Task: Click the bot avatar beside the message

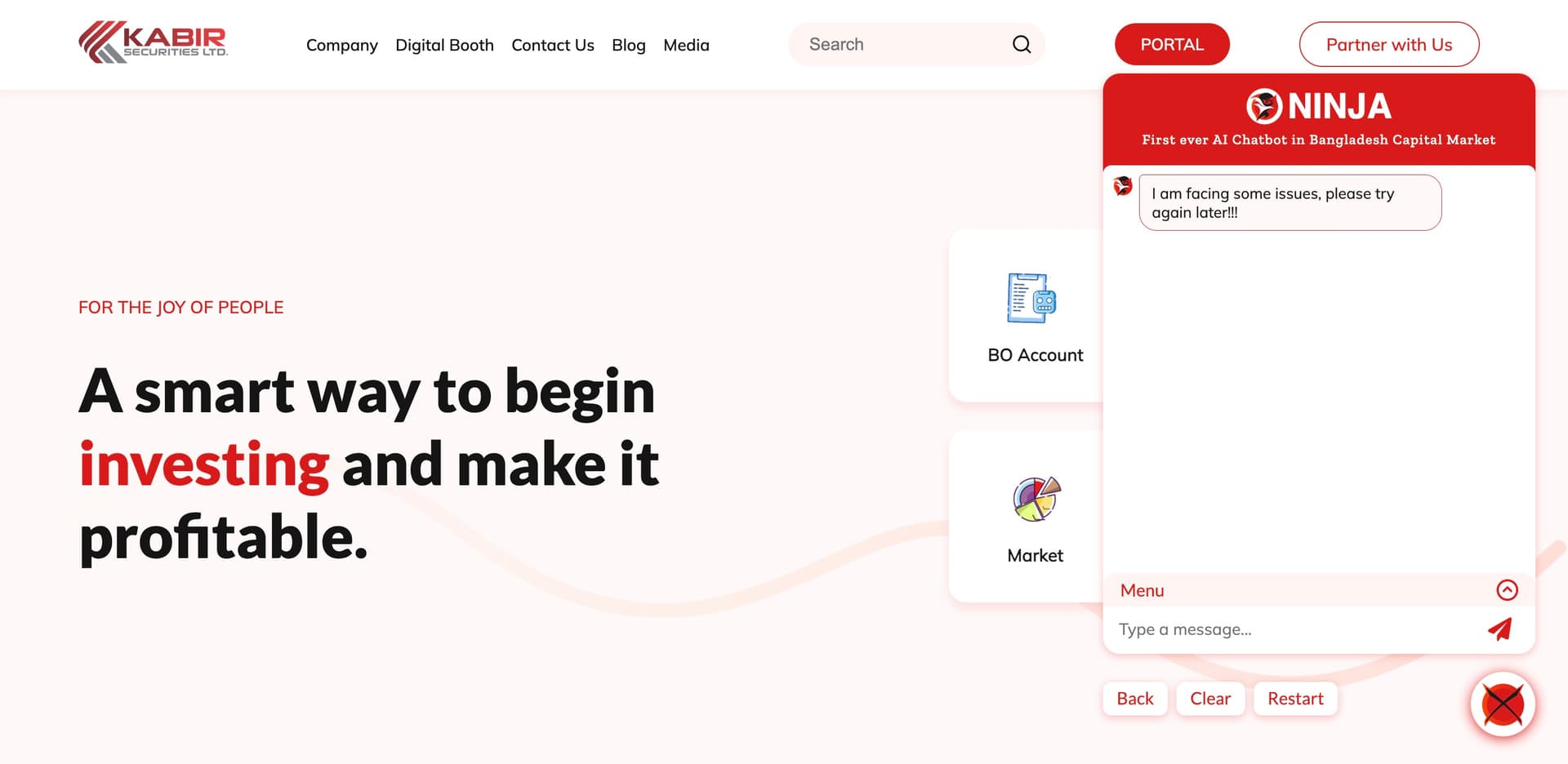Action: pos(1123,186)
